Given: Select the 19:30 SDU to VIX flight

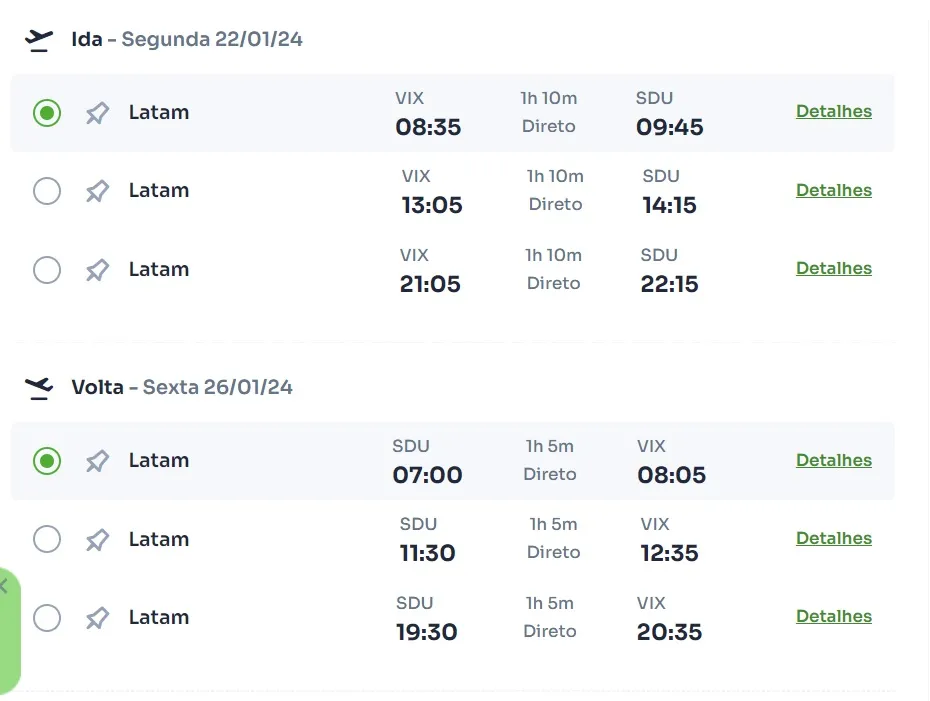Looking at the screenshot, I should click(47, 618).
